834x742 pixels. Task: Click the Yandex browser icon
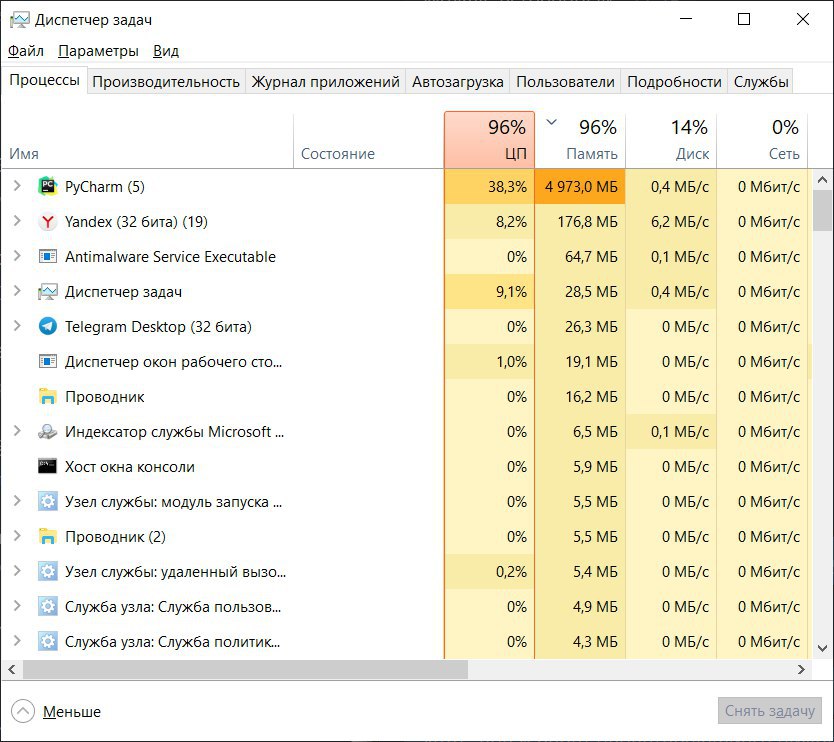(47, 222)
